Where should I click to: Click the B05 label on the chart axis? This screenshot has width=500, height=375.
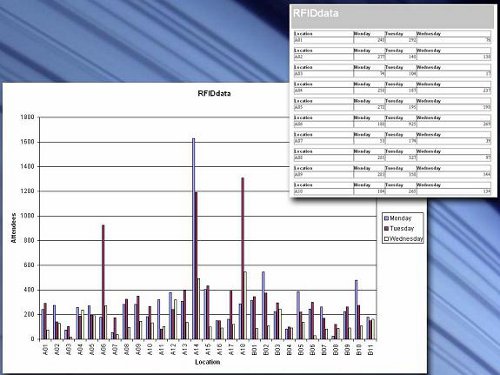coord(301,350)
